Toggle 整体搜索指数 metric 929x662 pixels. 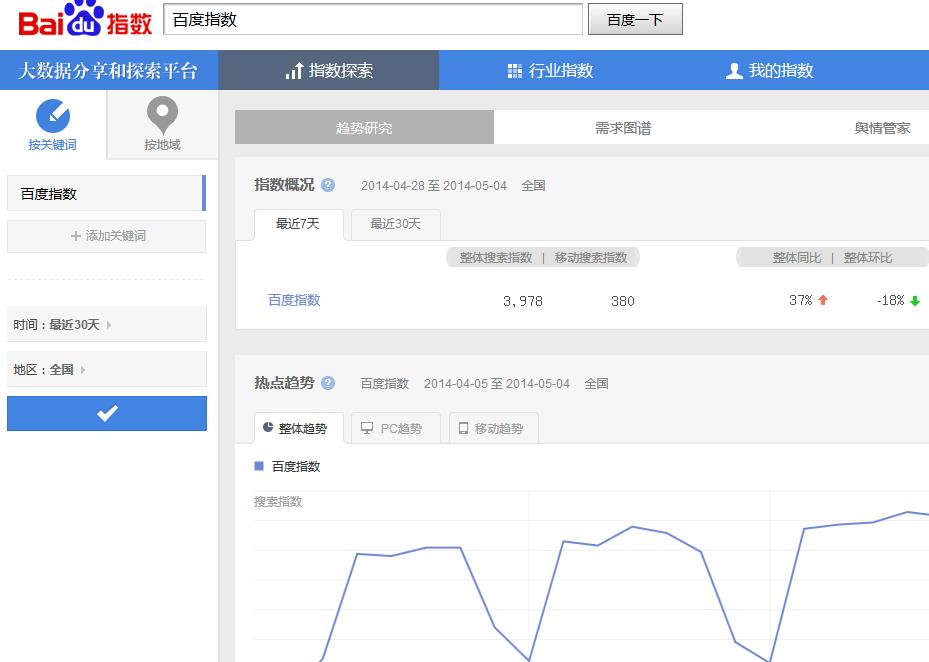coord(497,257)
